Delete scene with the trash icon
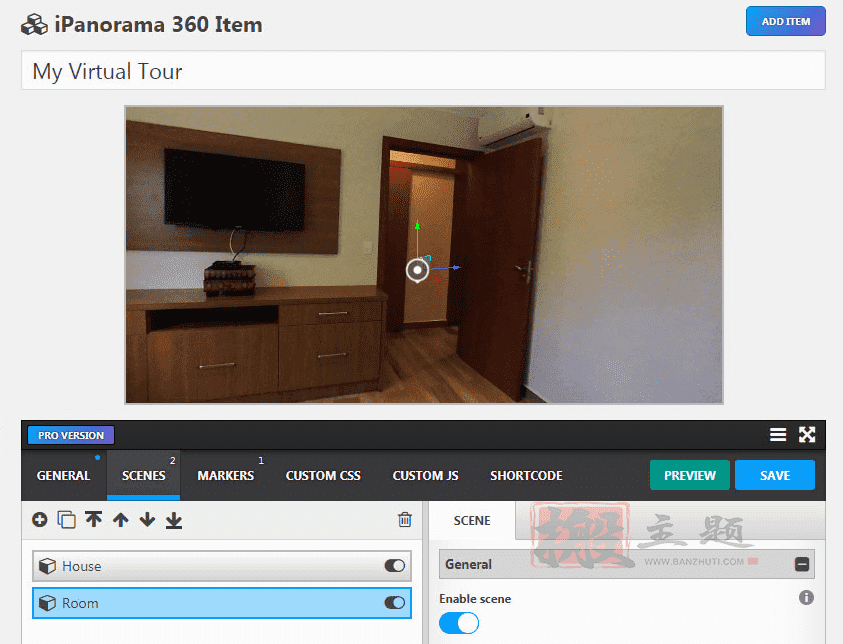843x644 pixels. click(405, 519)
